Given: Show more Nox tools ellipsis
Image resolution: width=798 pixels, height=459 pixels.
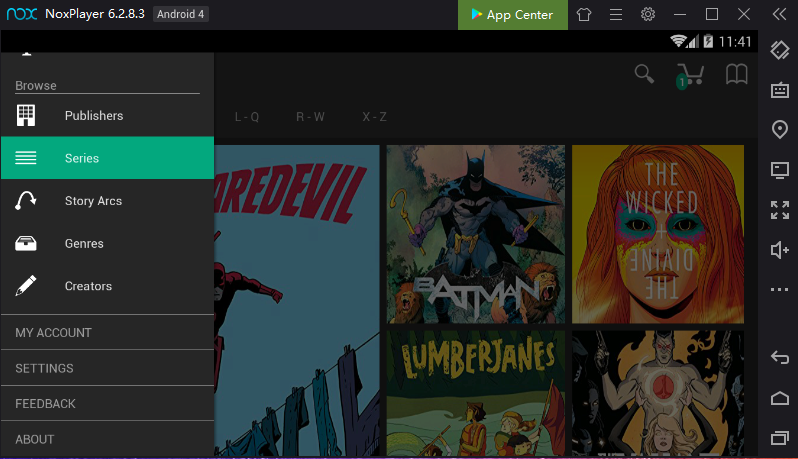Looking at the screenshot, I should (x=779, y=290).
